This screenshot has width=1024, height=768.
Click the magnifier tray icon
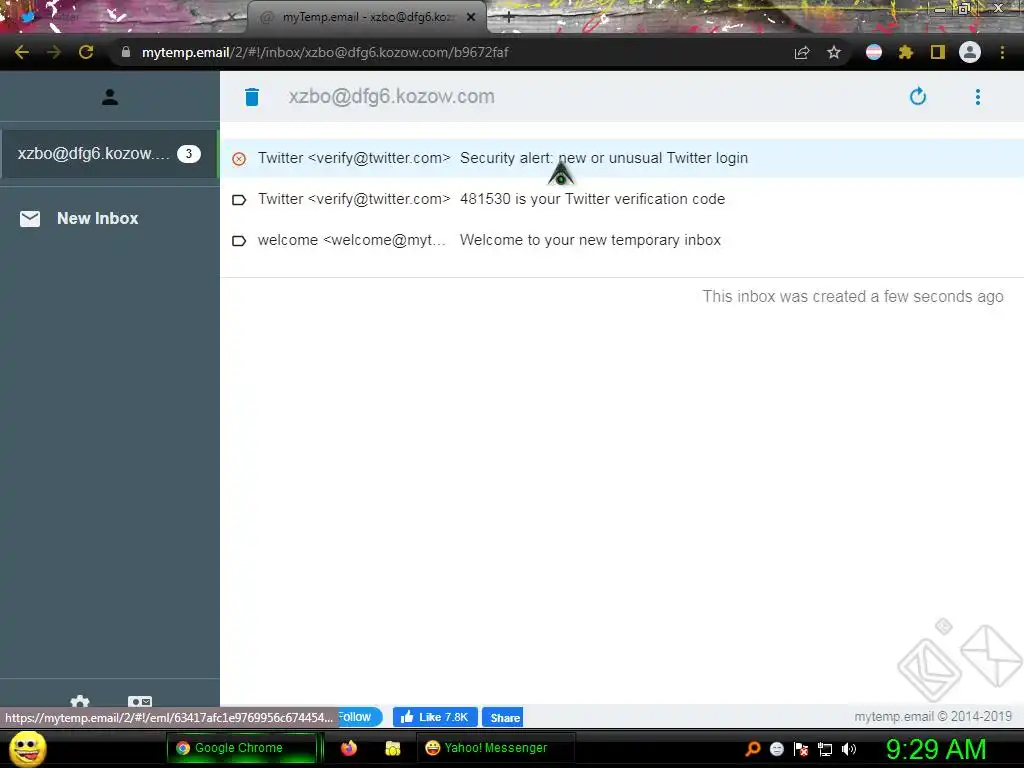[753, 749]
